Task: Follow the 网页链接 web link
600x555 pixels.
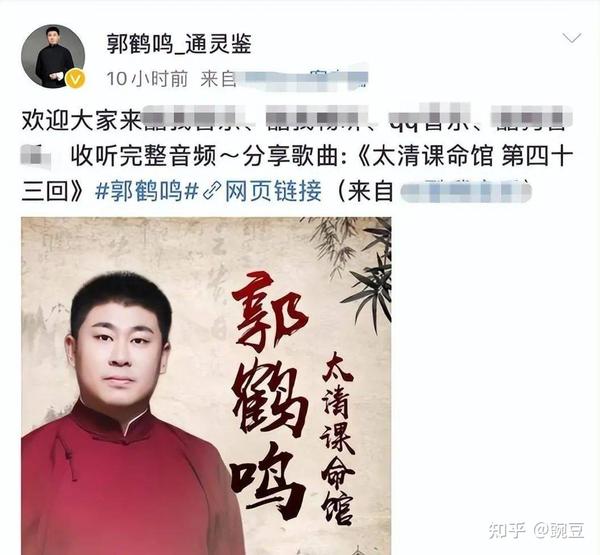Action: pyautogui.click(x=273, y=191)
